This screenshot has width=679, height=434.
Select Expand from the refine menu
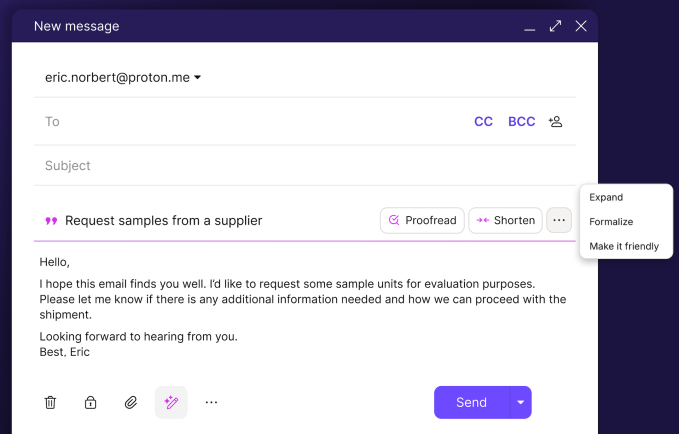click(606, 197)
